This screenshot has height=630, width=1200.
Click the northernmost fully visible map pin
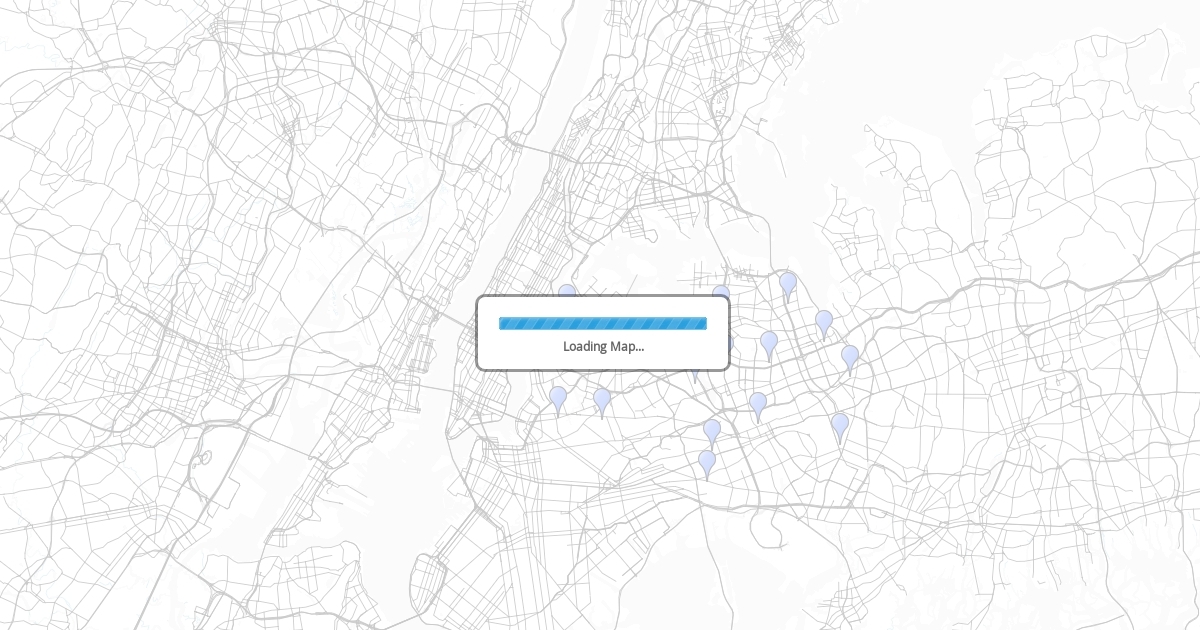tap(788, 284)
